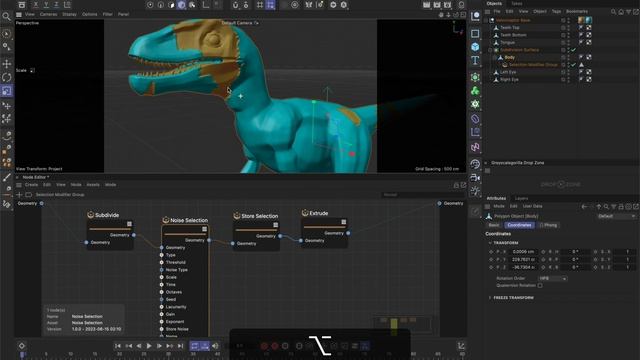Click the hamburger menu icon in viewport
The width and height of the screenshot is (640, 360).
click(19, 14)
